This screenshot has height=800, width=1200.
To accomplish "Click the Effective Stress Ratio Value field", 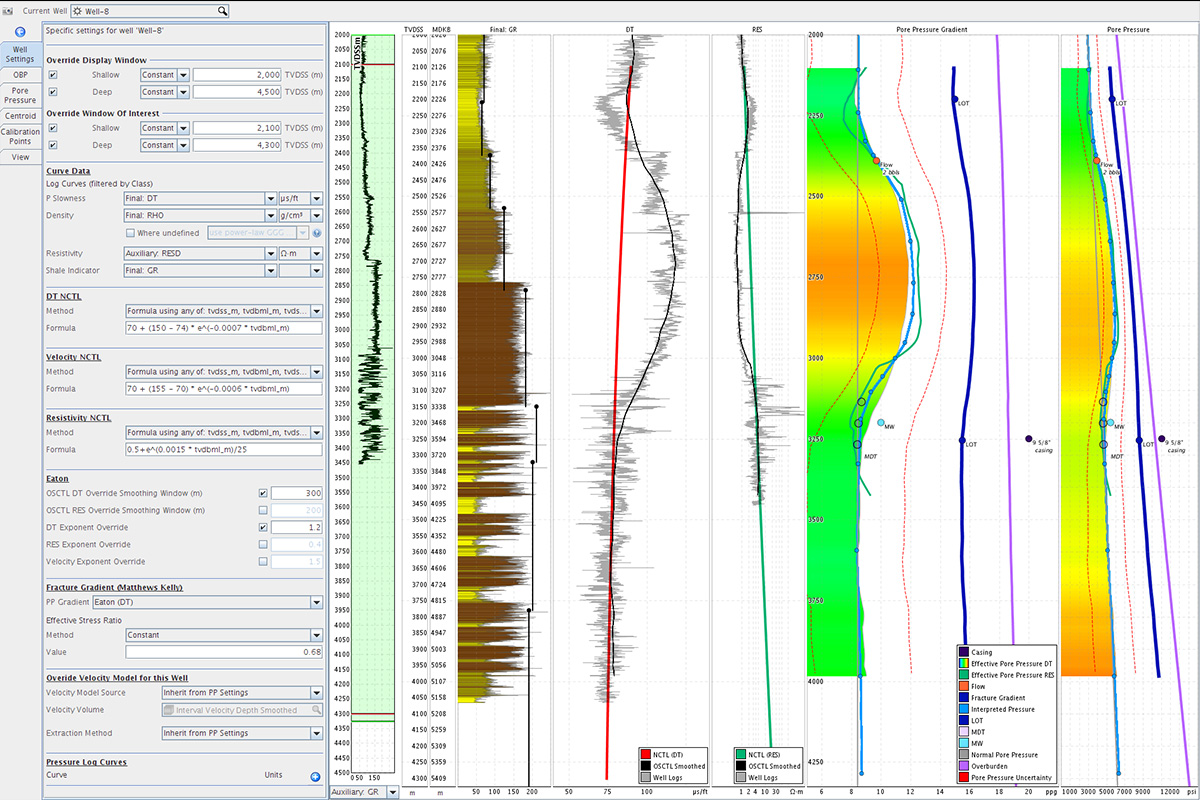I will tap(222, 652).
